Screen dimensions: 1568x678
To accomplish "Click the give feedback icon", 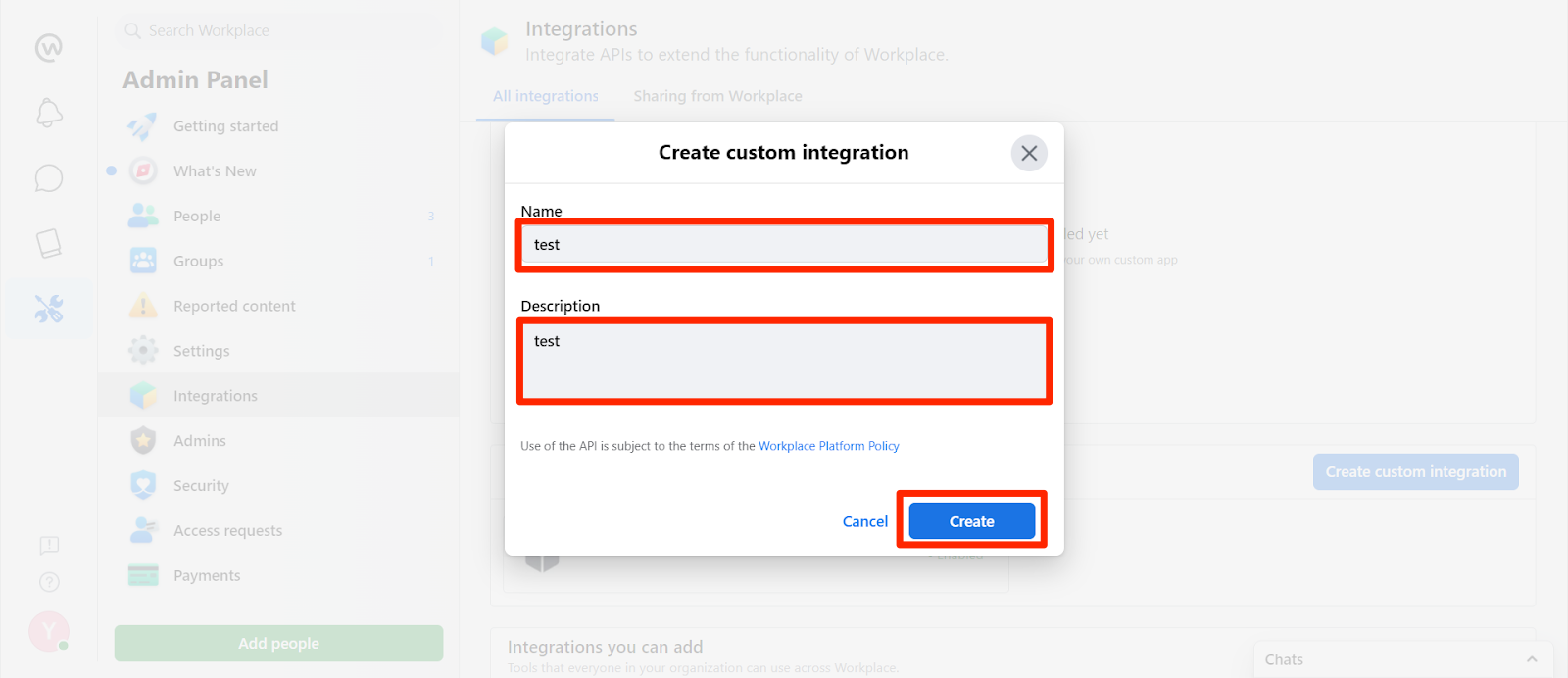I will (49, 545).
